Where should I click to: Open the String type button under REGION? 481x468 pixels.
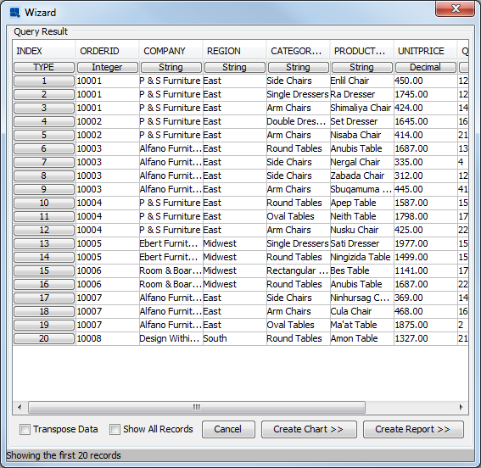click(x=235, y=67)
